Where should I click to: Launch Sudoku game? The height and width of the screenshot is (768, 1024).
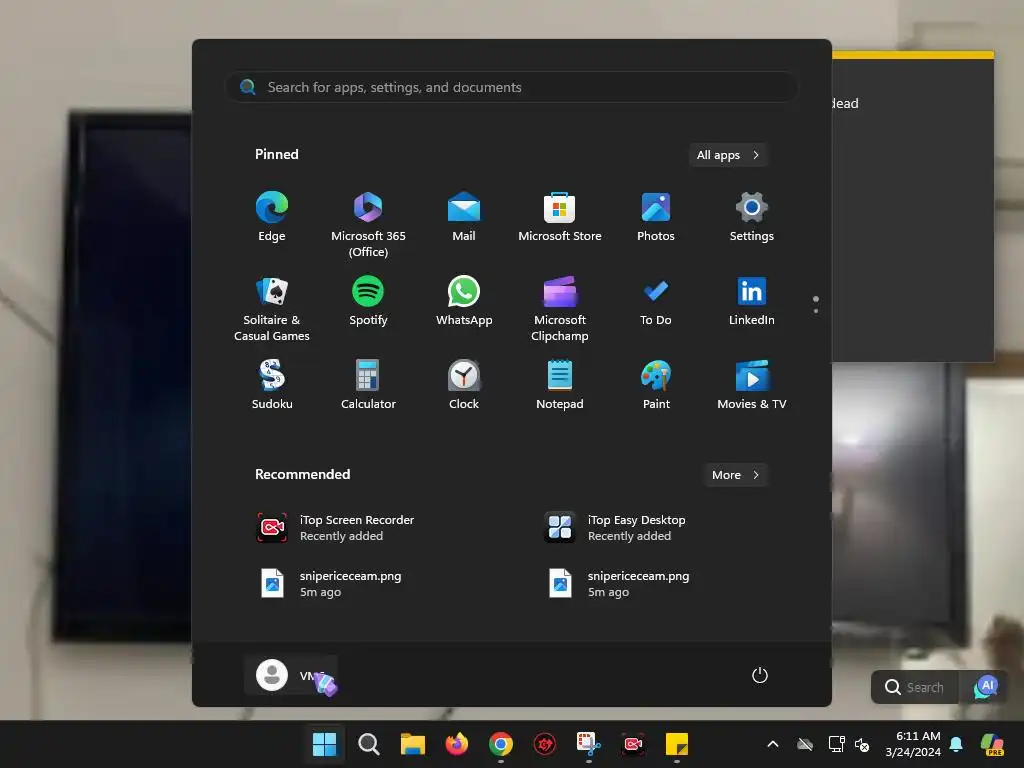point(272,385)
